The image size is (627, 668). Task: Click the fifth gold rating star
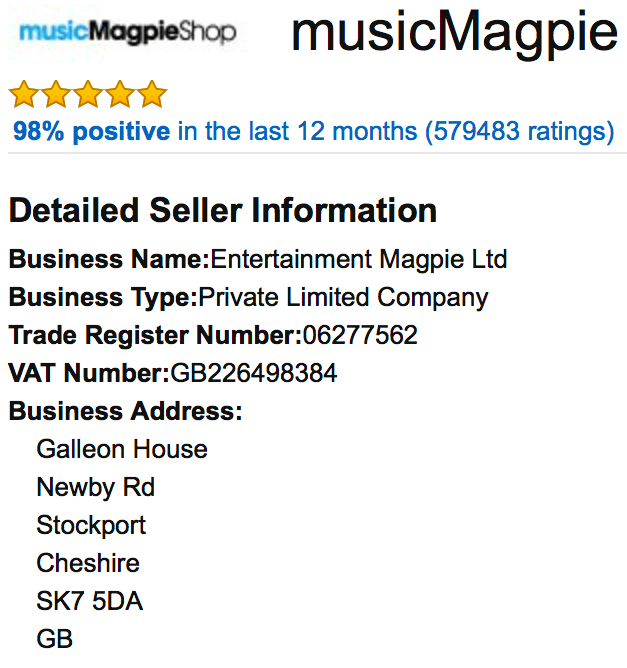[x=152, y=94]
